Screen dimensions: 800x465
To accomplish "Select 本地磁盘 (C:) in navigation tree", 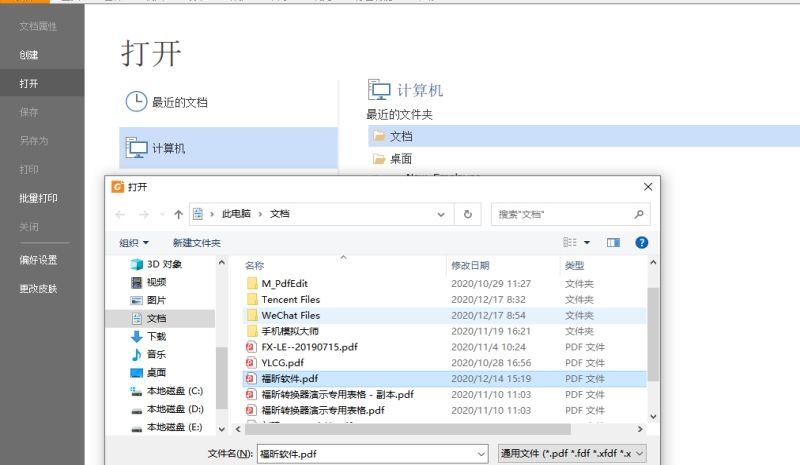I will click(x=174, y=391).
